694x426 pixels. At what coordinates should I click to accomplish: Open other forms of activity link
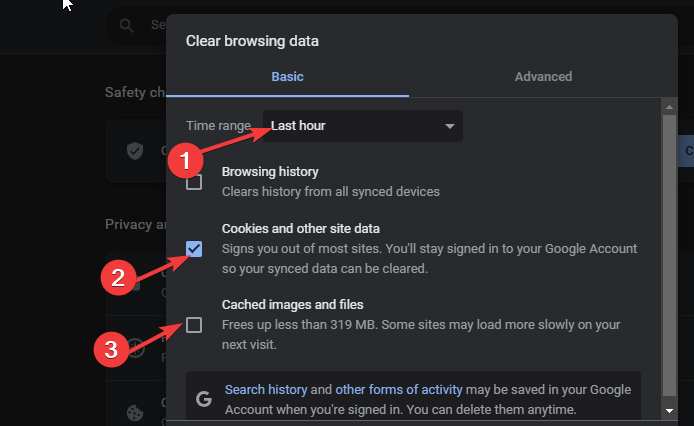click(x=399, y=390)
